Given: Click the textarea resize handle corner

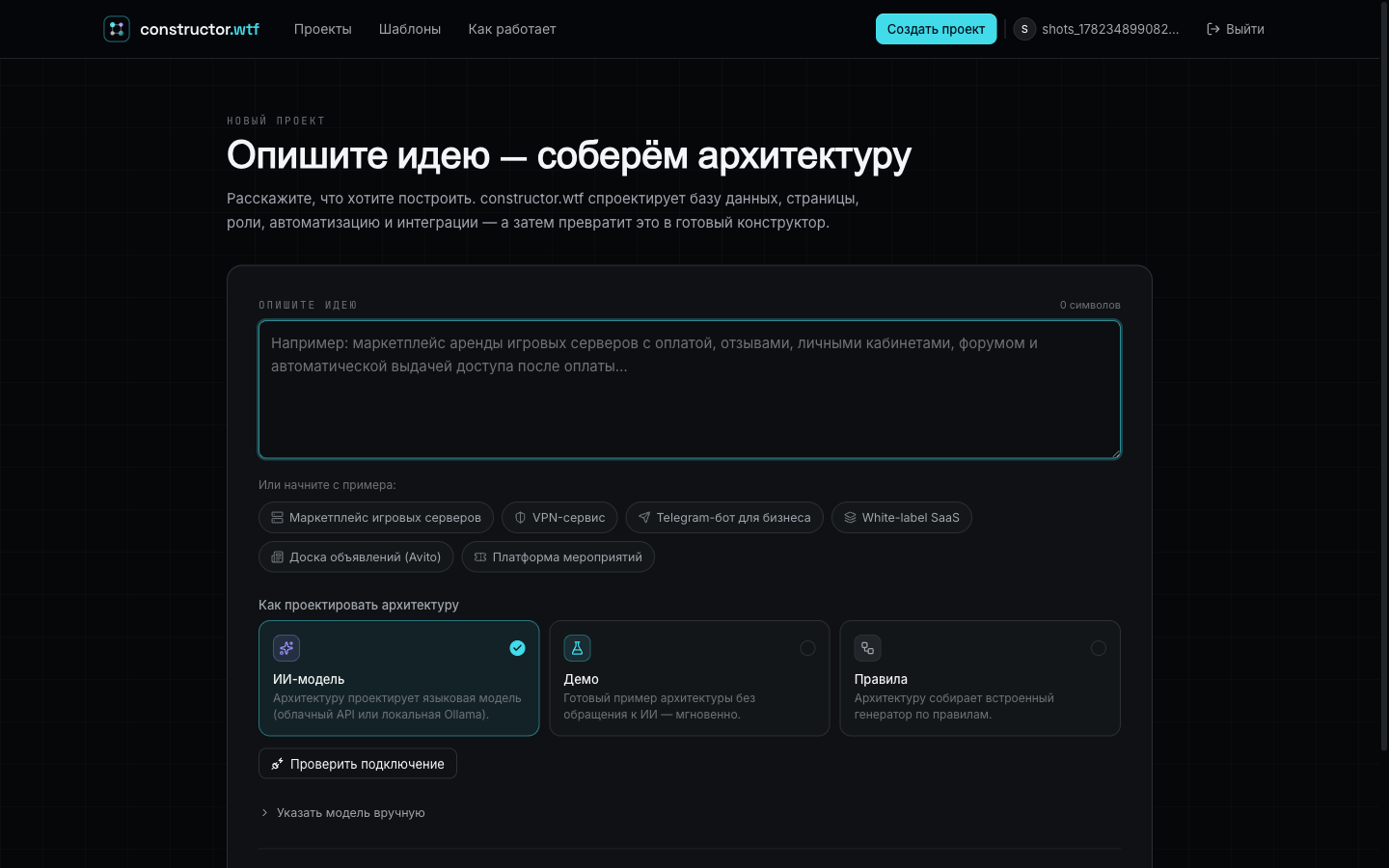Looking at the screenshot, I should click(1115, 452).
